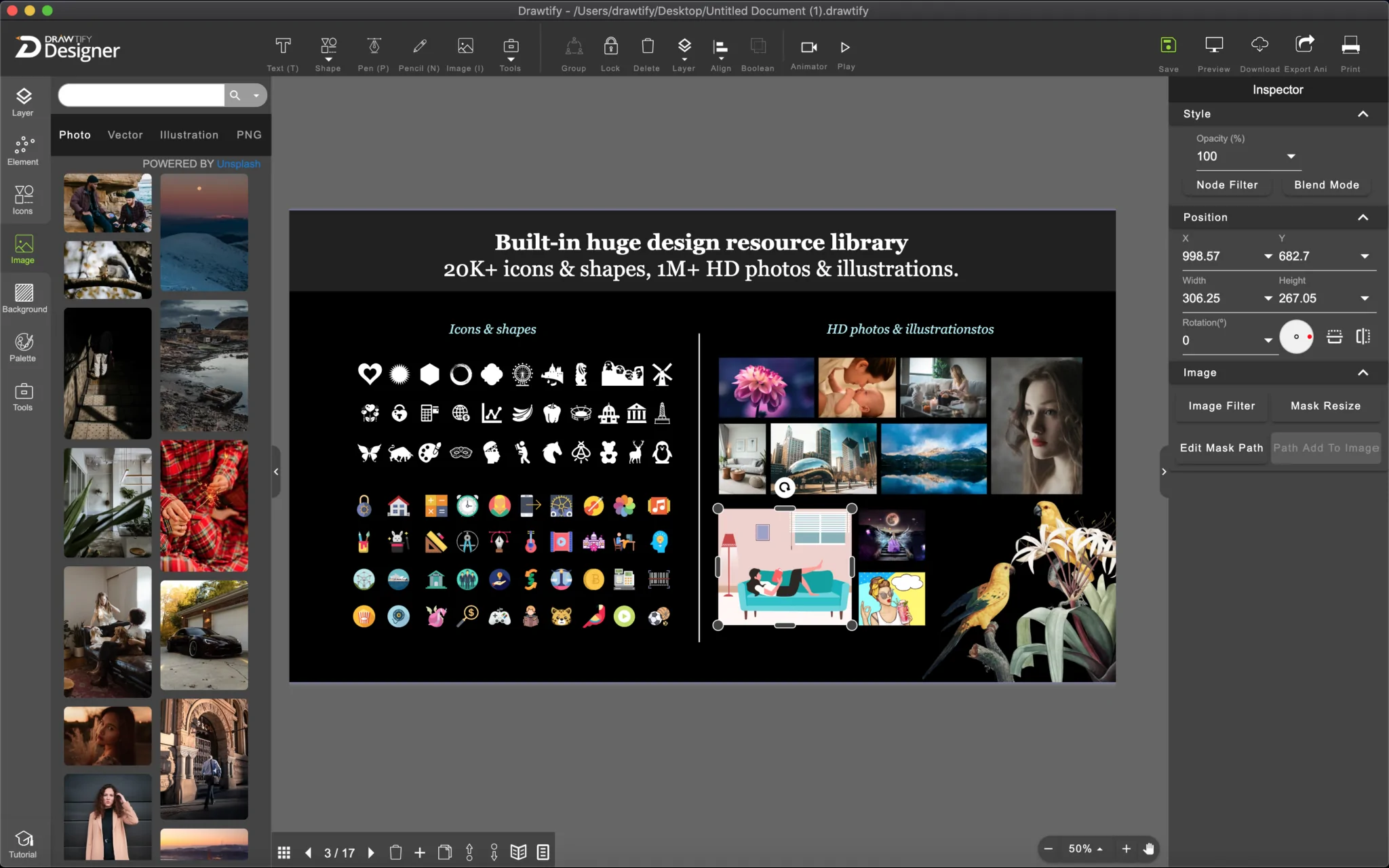Click the Boolean tool icon
The height and width of the screenshot is (868, 1389).
click(x=756, y=46)
